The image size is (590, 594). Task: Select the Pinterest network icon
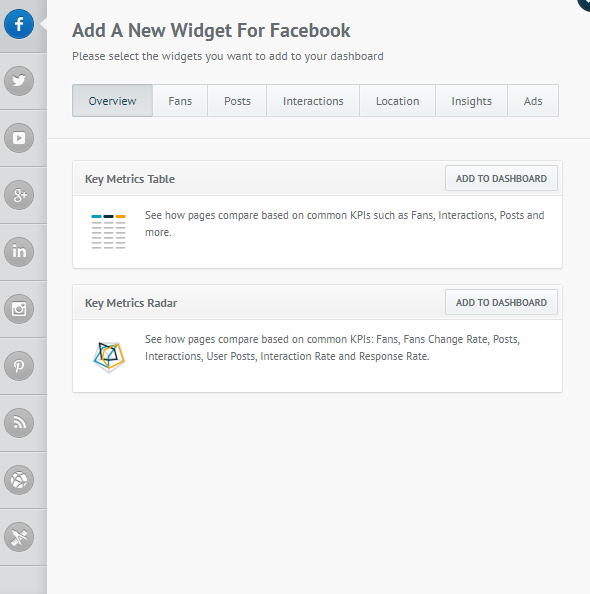19,366
